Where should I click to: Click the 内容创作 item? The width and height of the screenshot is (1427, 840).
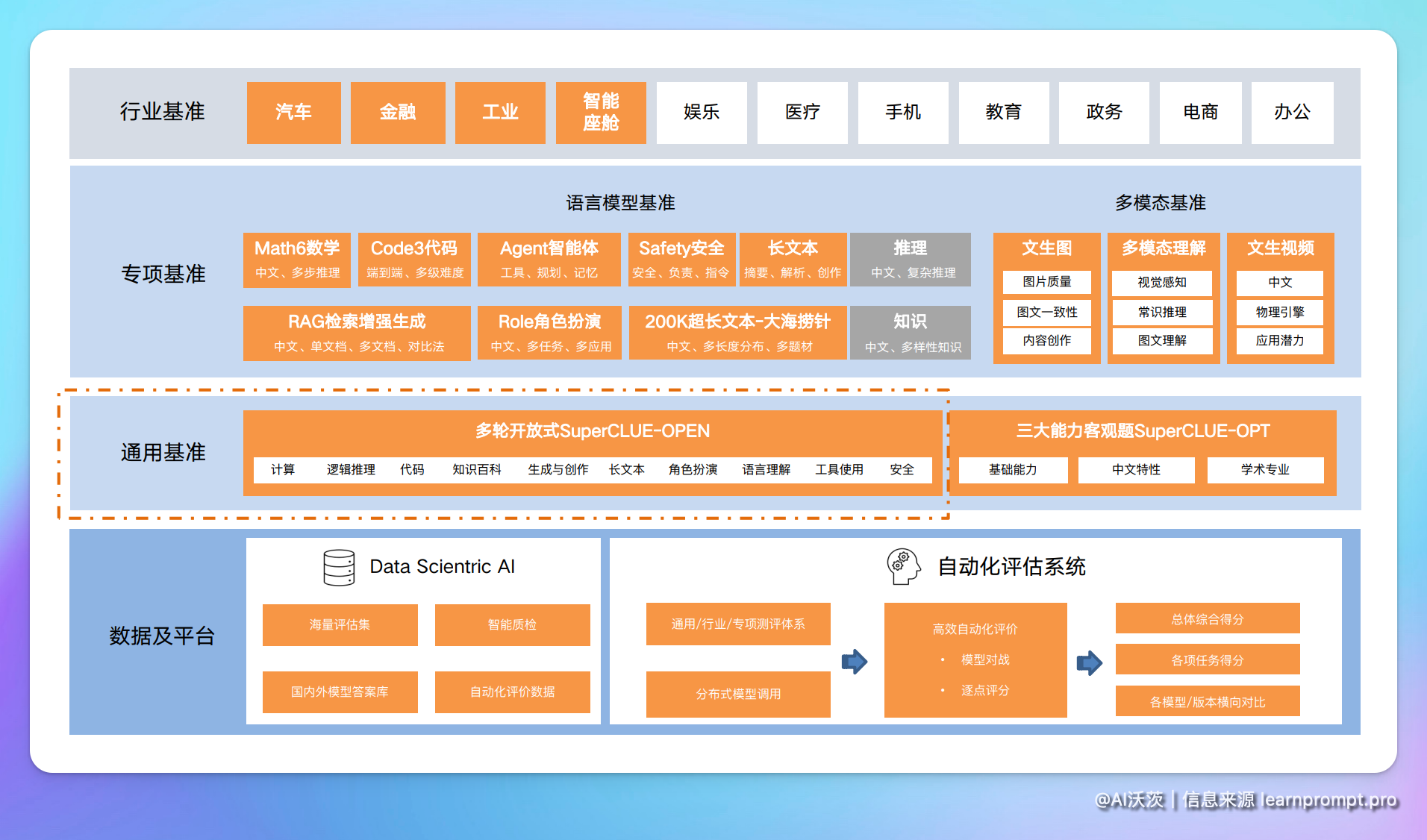1047,341
